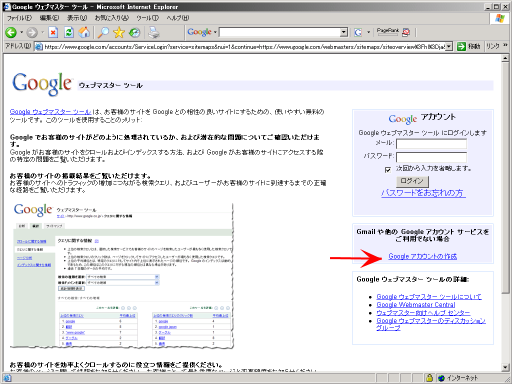Screen dimensions: 512x384
Task: Click the リンク toolbar label
Action: [x=493, y=46]
